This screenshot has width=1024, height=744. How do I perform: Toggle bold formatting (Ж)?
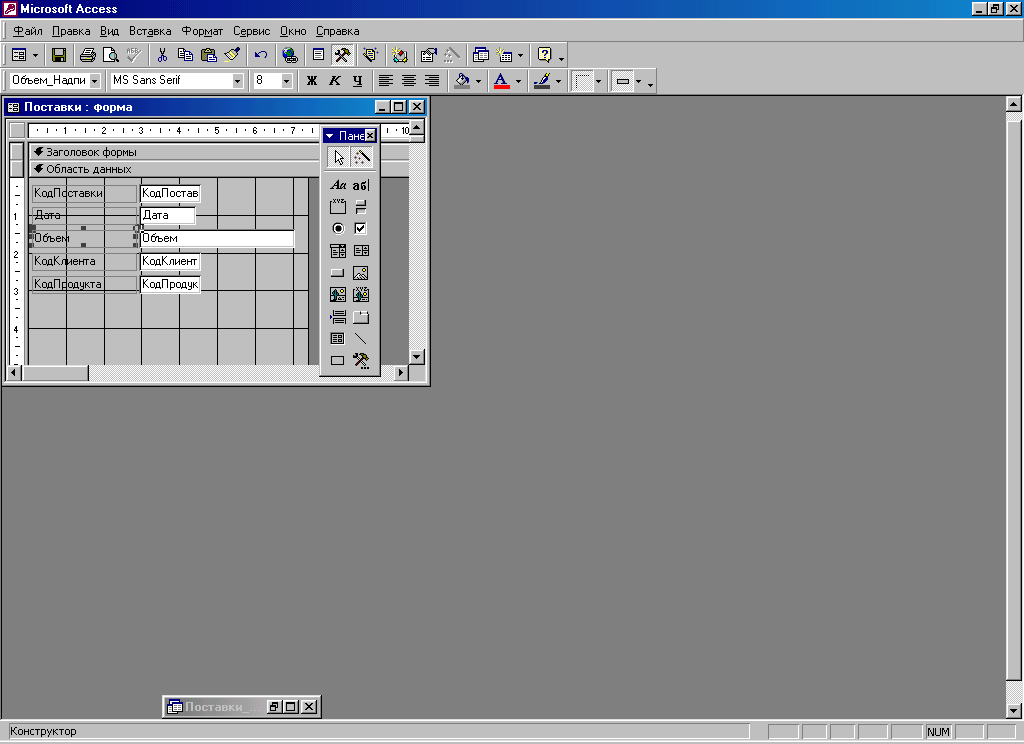point(311,81)
